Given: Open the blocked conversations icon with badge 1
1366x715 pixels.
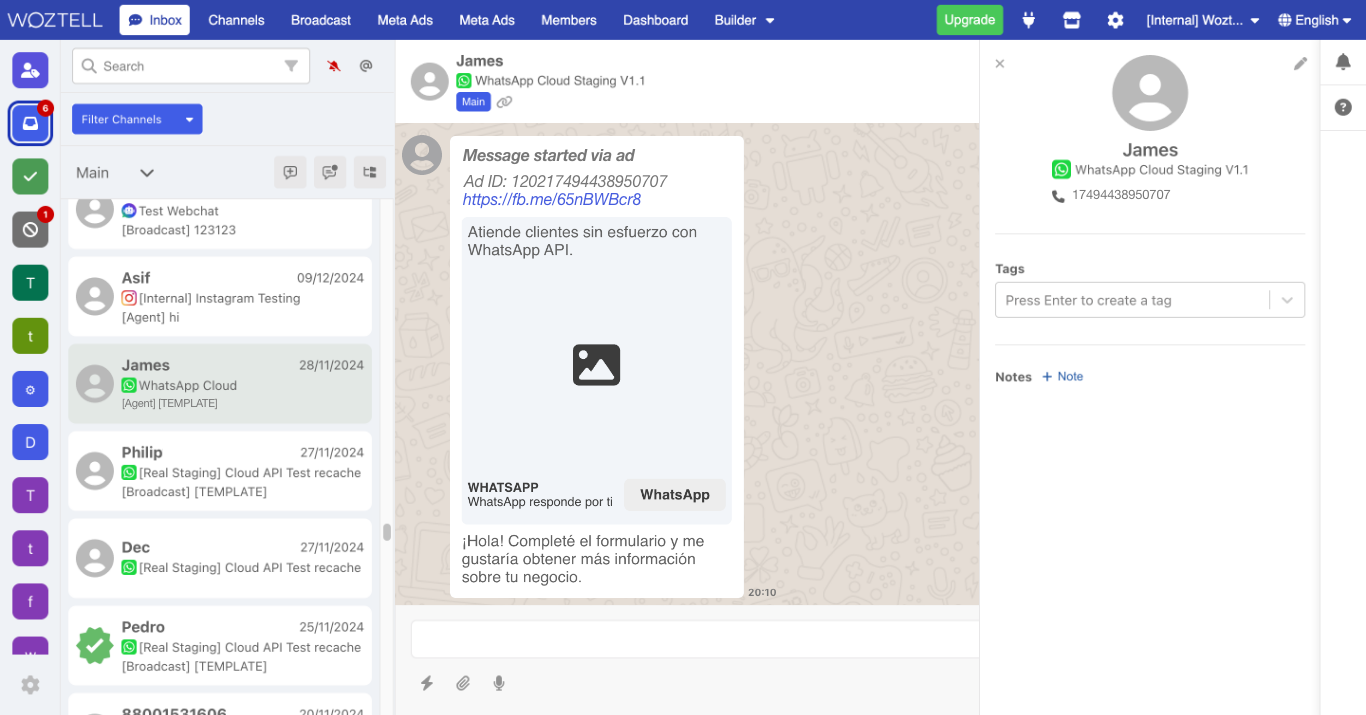Looking at the screenshot, I should 30,230.
